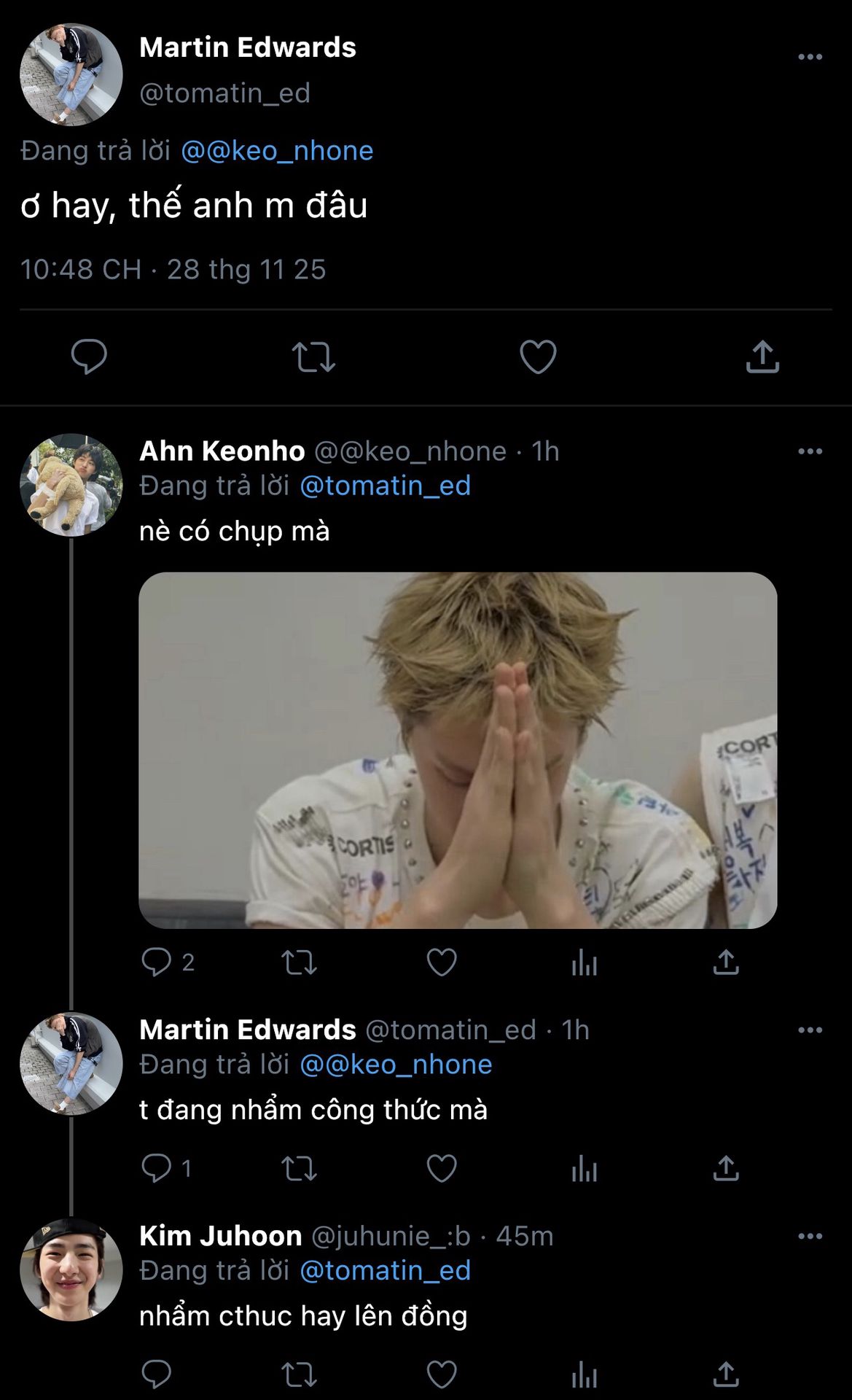This screenshot has height=1400, width=852.
Task: Like the main tweet by Martin Edwards
Action: pyautogui.click(x=538, y=357)
